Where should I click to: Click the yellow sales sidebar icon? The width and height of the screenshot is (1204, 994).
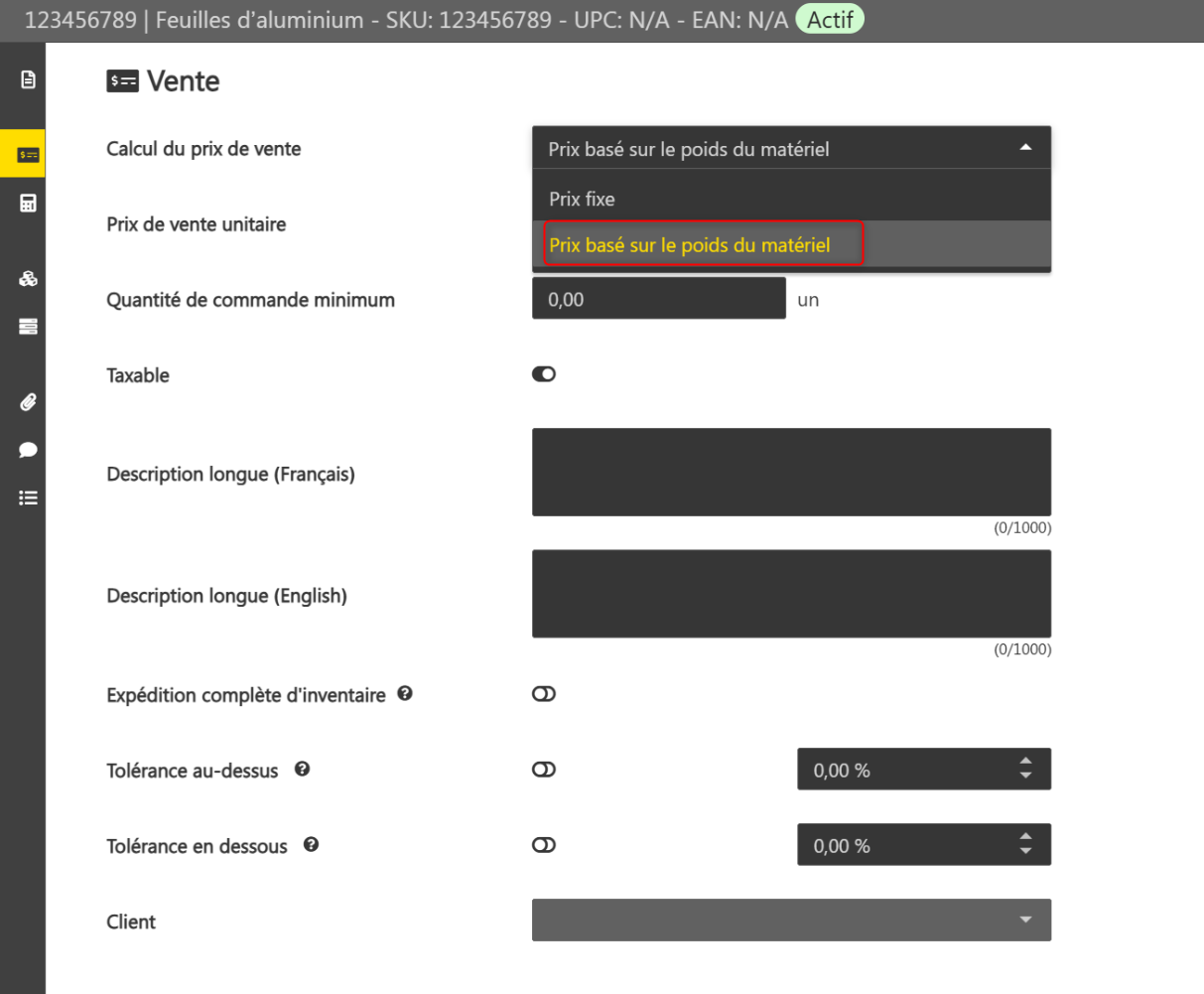pyautogui.click(x=28, y=155)
